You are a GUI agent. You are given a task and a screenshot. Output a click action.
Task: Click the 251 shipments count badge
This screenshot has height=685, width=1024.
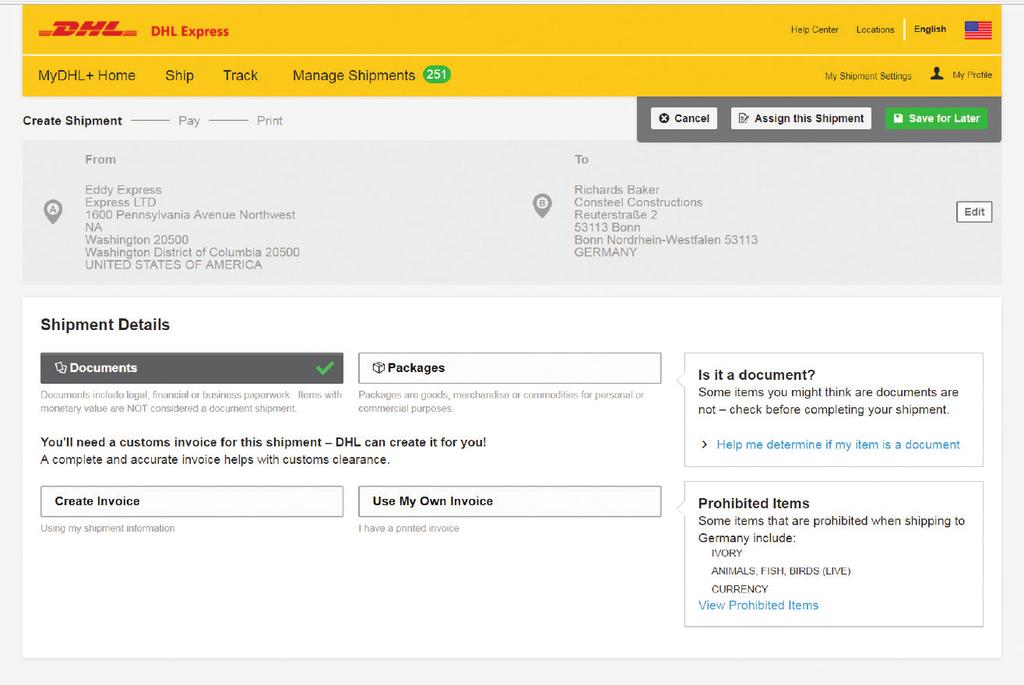pos(436,74)
